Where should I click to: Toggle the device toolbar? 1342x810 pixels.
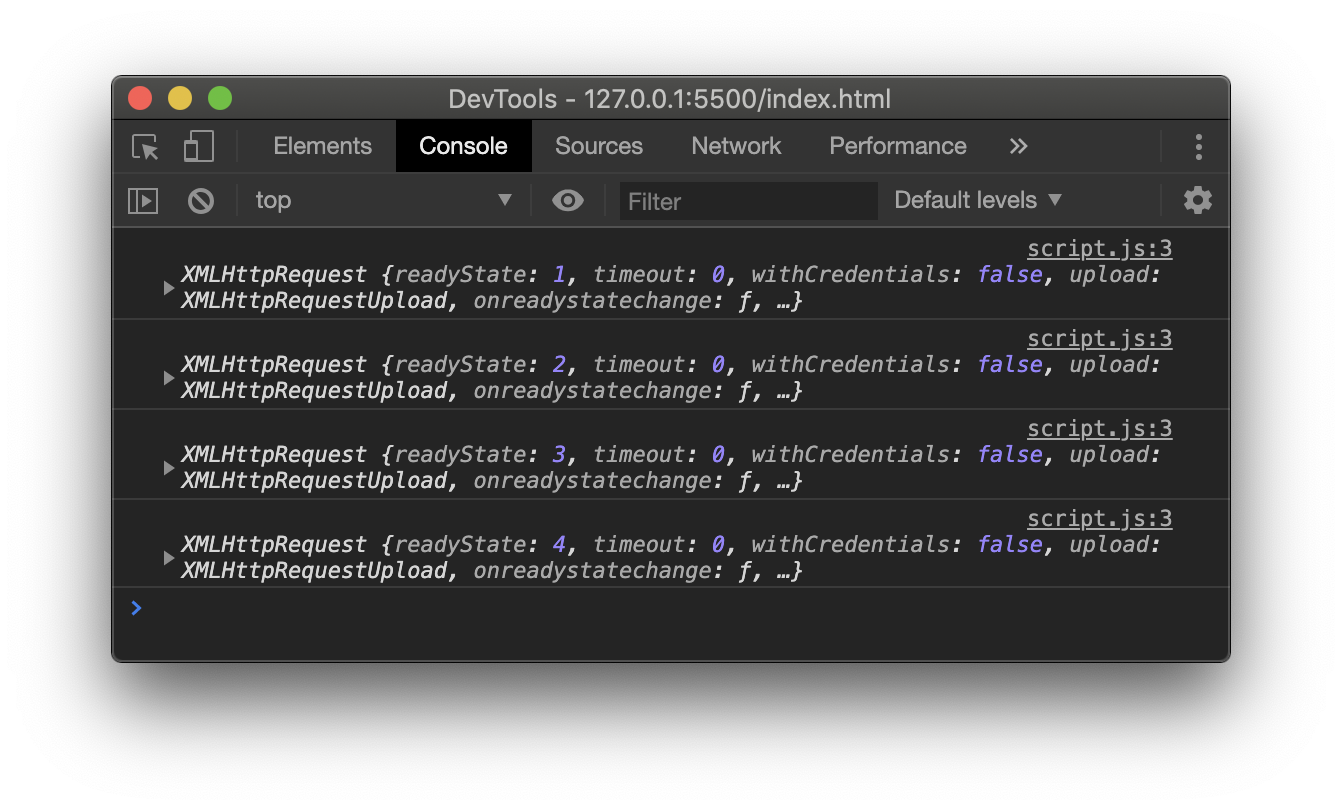(198, 146)
